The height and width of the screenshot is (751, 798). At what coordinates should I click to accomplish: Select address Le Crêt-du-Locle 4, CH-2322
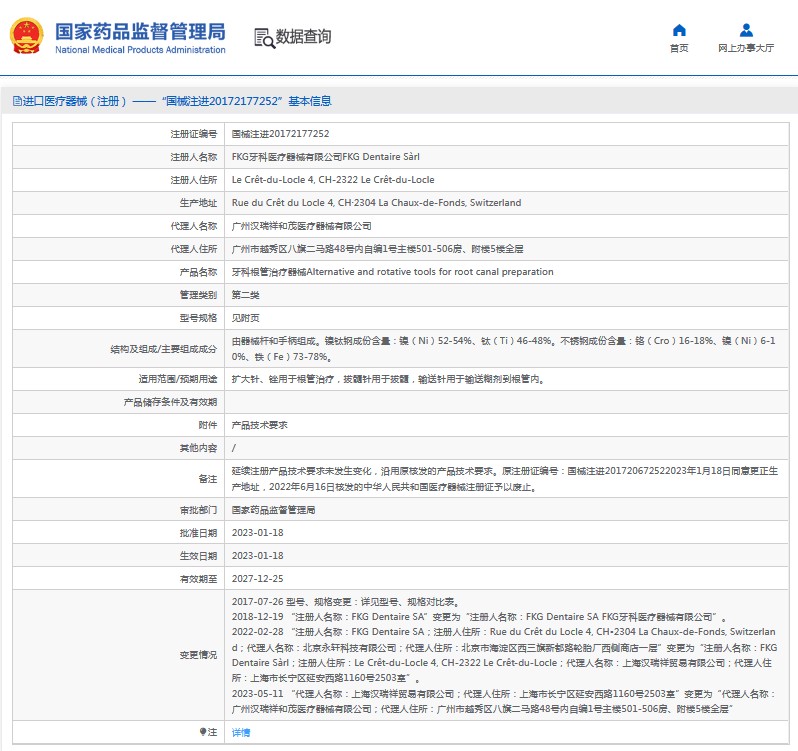pyautogui.click(x=333, y=180)
